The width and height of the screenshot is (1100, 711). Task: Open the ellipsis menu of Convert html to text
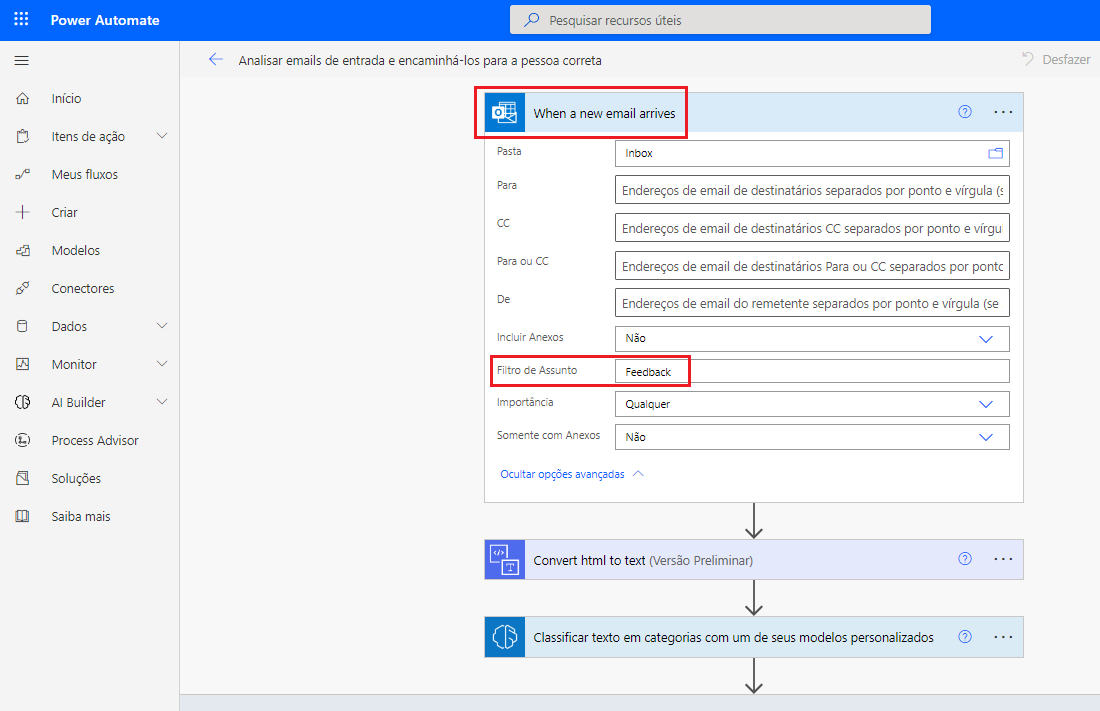(1003, 559)
